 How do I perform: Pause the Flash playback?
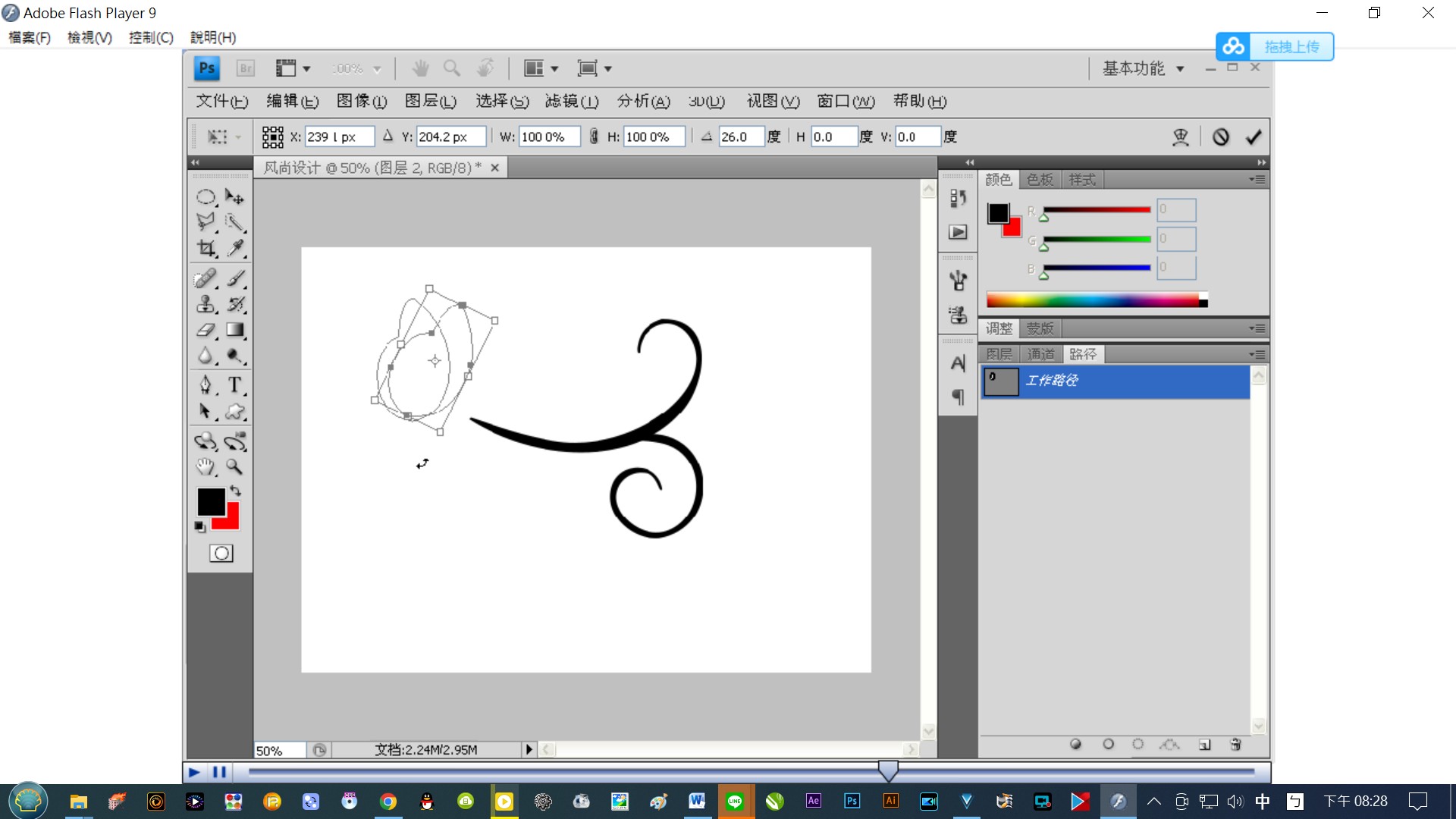pyautogui.click(x=220, y=772)
